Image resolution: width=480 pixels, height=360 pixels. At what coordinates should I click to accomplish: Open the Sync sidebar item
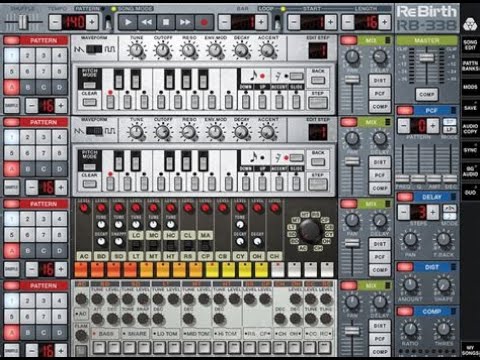tap(470, 150)
